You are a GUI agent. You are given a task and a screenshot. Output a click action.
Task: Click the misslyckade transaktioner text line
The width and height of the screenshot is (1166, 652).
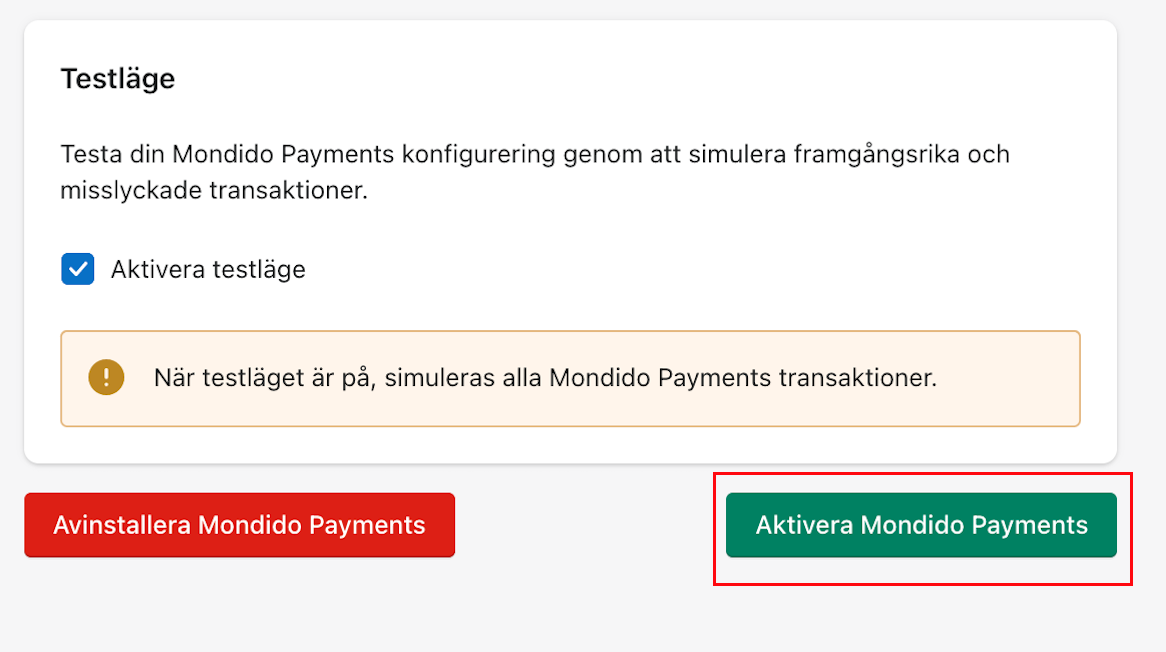pyautogui.click(x=214, y=190)
